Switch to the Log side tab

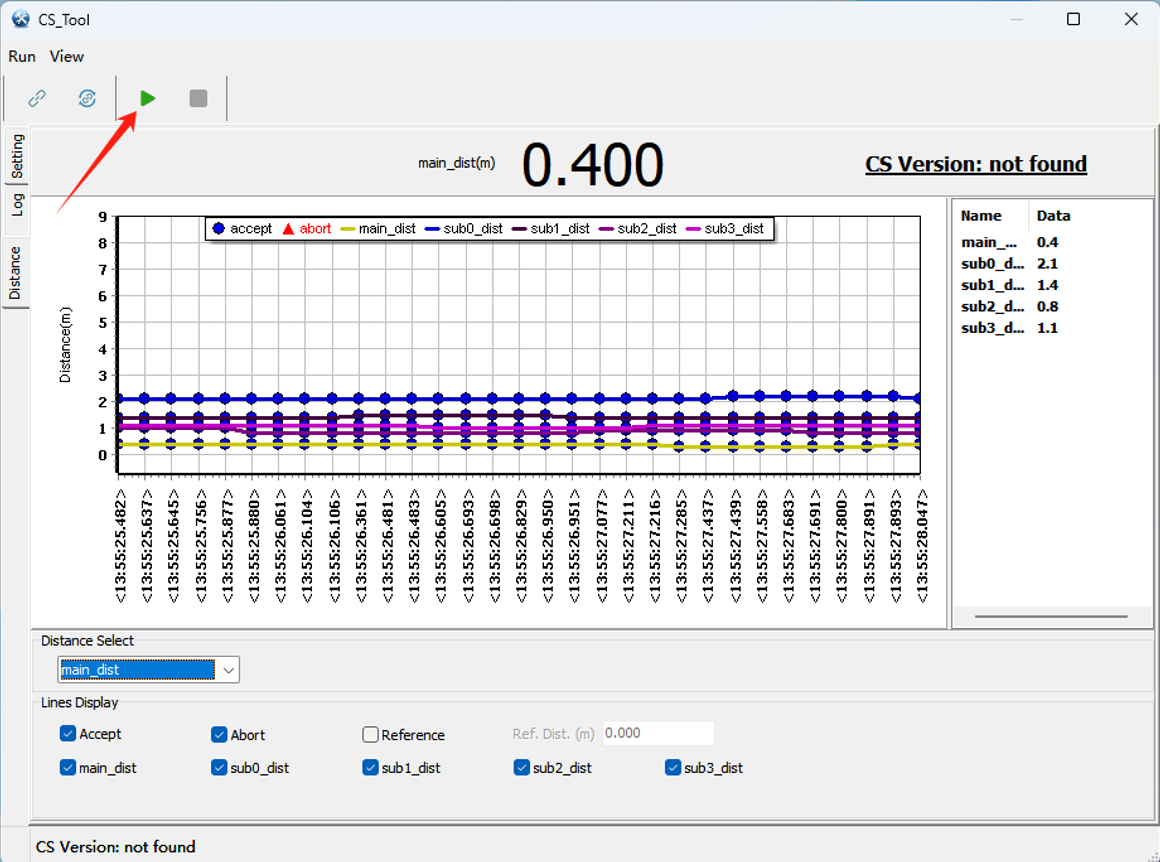point(17,205)
